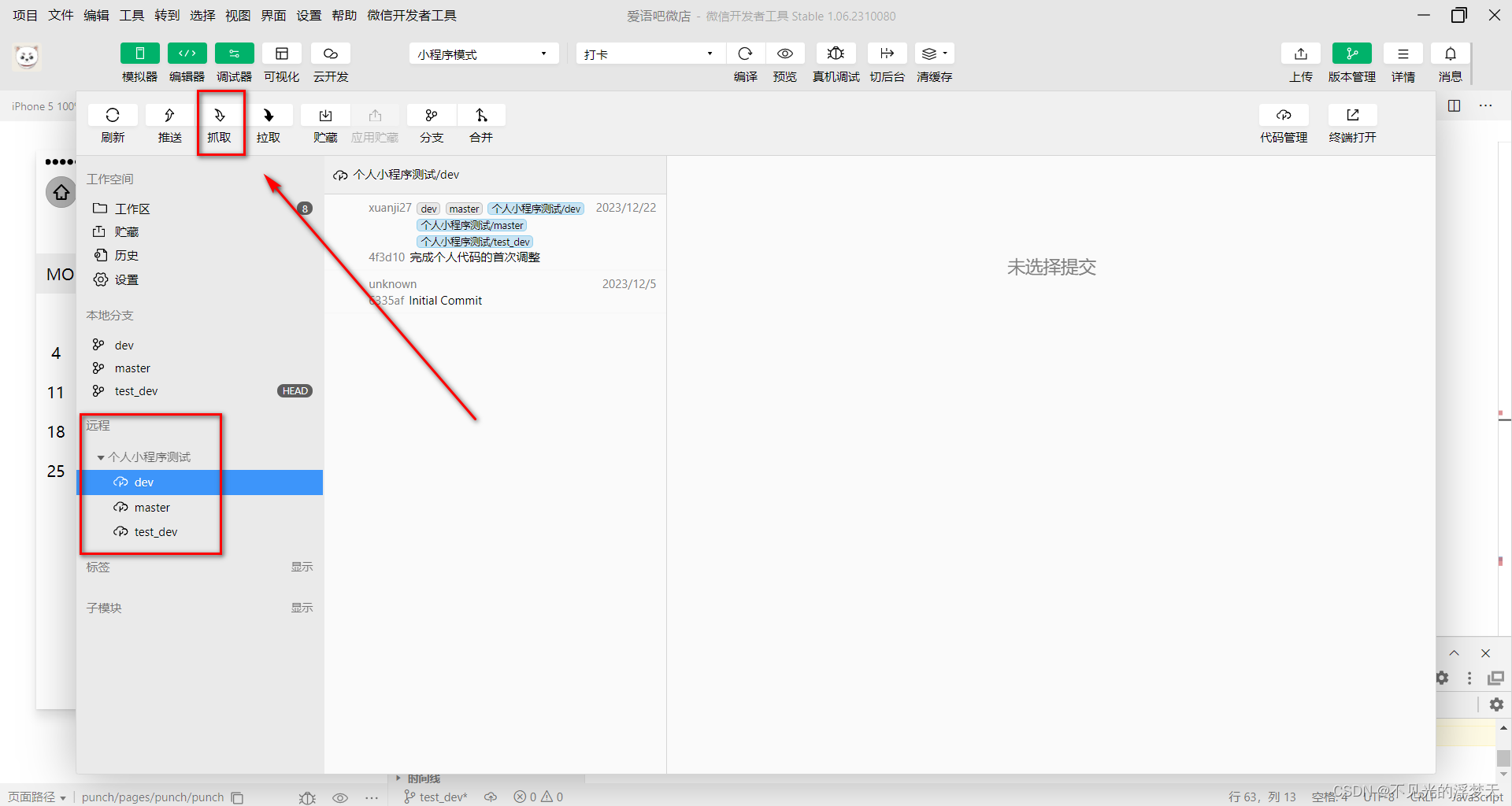This screenshot has width=1512, height=806.
Task: Select remote branch master
Action: point(200,508)
